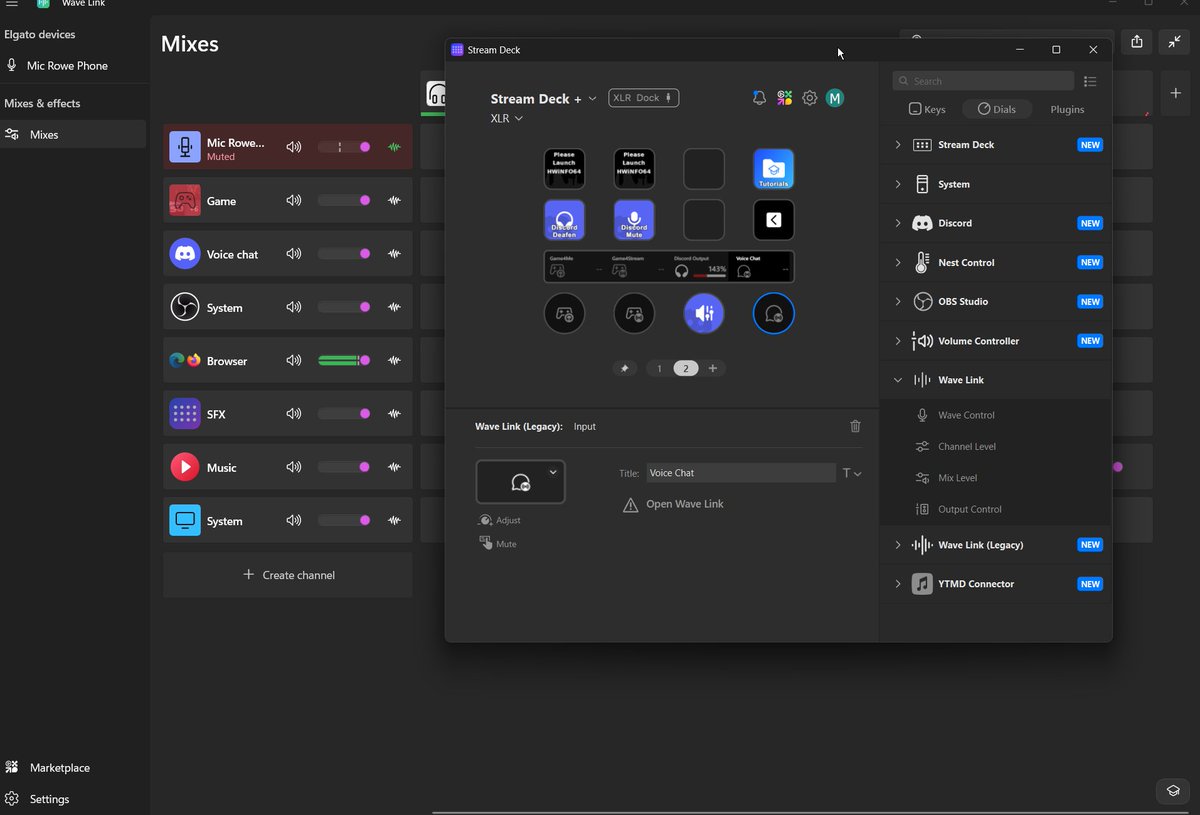Image resolution: width=1200 pixels, height=815 pixels.
Task: Mute the Music channel speaker
Action: tap(294, 467)
